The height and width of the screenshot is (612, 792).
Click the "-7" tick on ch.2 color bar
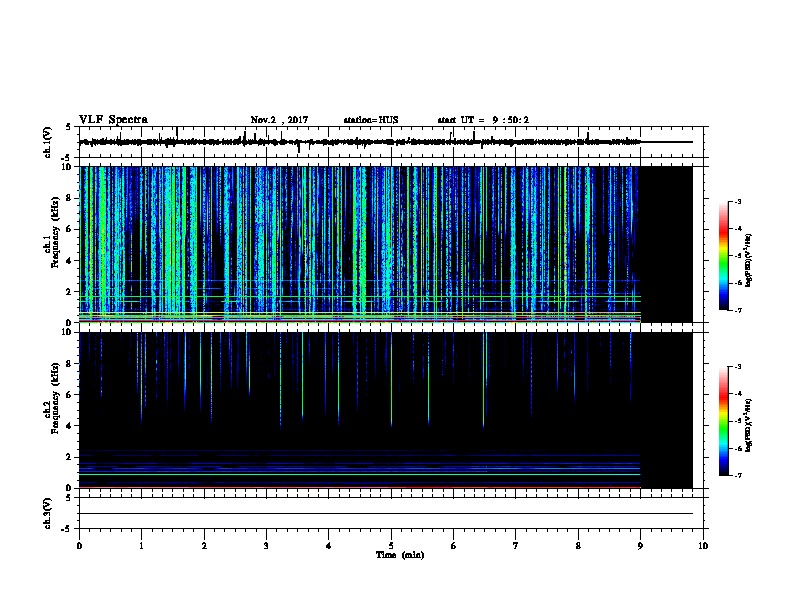[x=737, y=475]
